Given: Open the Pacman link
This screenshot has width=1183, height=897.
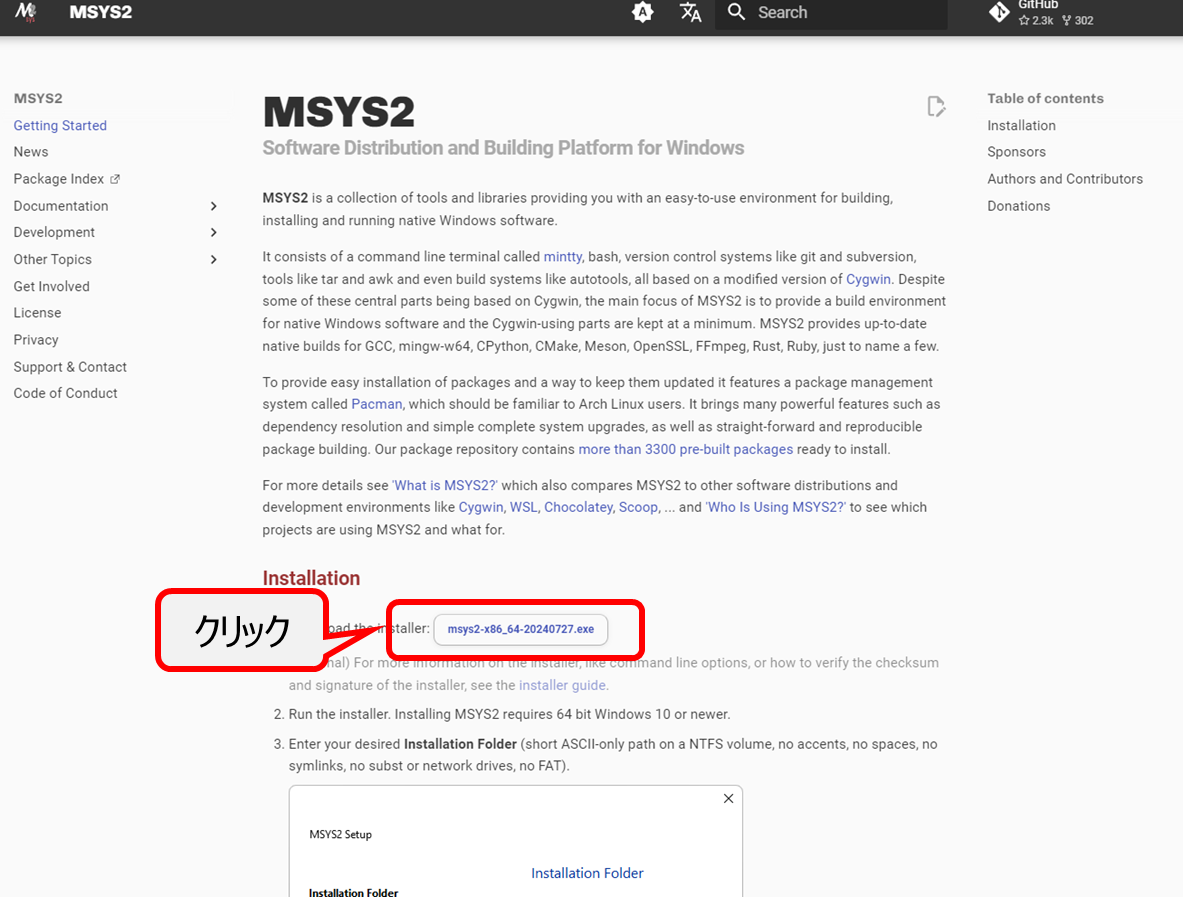Looking at the screenshot, I should (376, 404).
